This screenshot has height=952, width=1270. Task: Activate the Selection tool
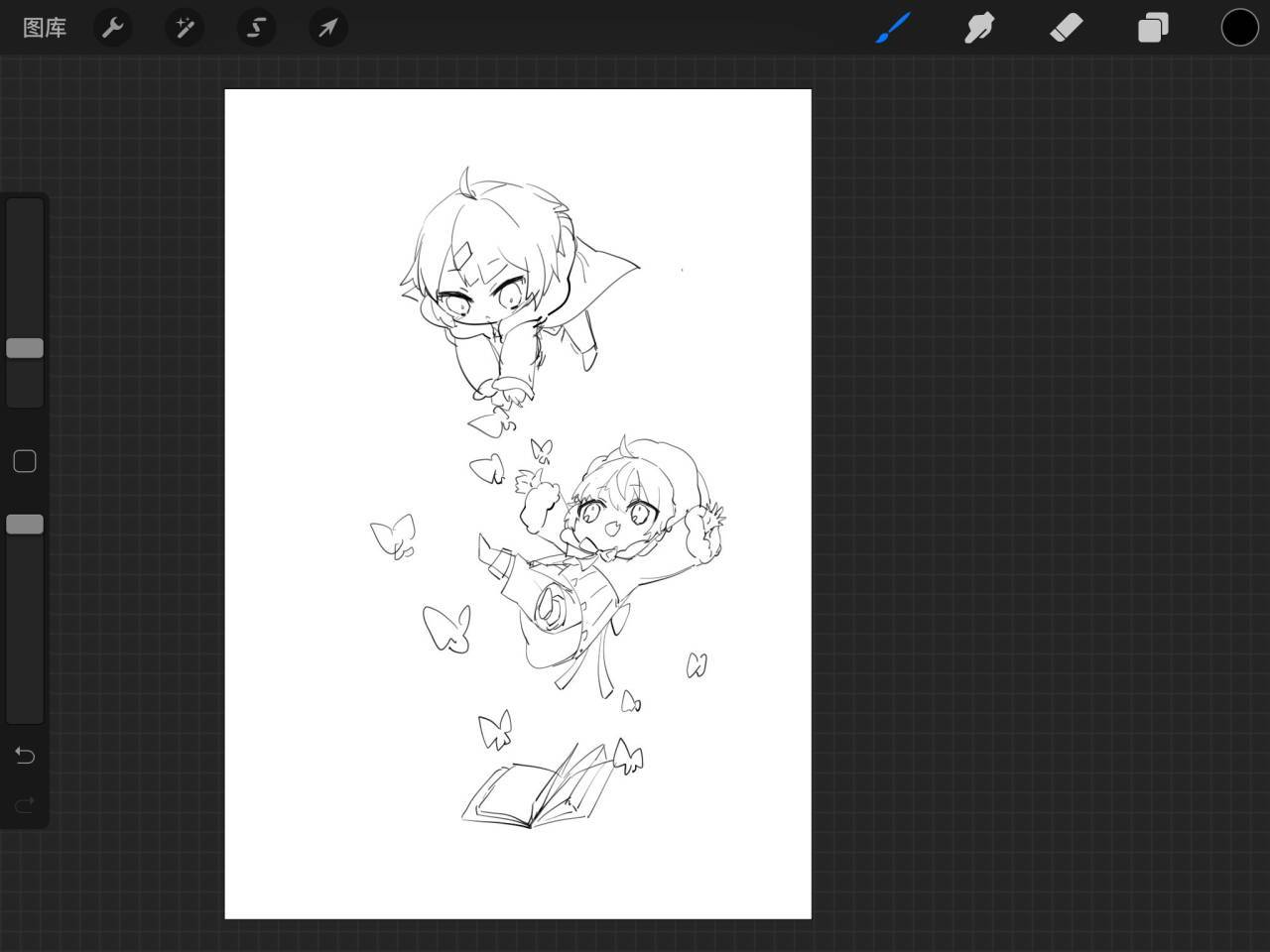(x=256, y=28)
